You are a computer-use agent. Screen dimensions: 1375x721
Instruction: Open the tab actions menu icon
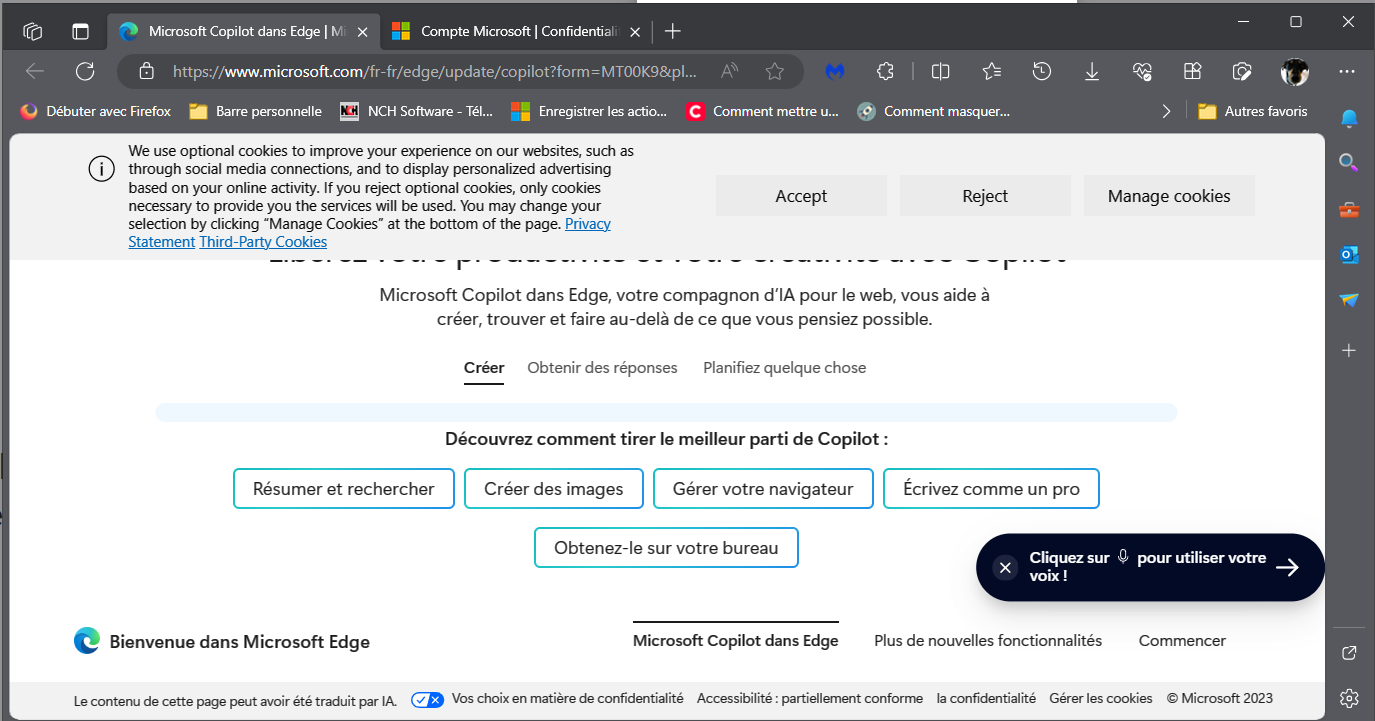[x=81, y=31]
